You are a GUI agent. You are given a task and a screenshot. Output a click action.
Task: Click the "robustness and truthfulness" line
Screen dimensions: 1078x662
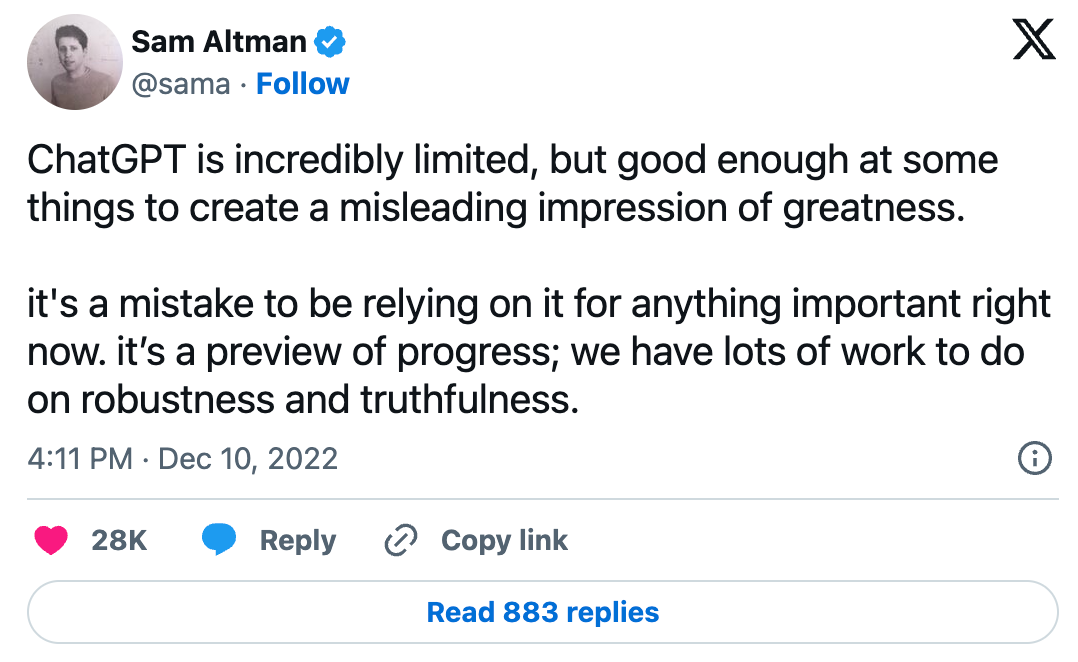tap(304, 400)
